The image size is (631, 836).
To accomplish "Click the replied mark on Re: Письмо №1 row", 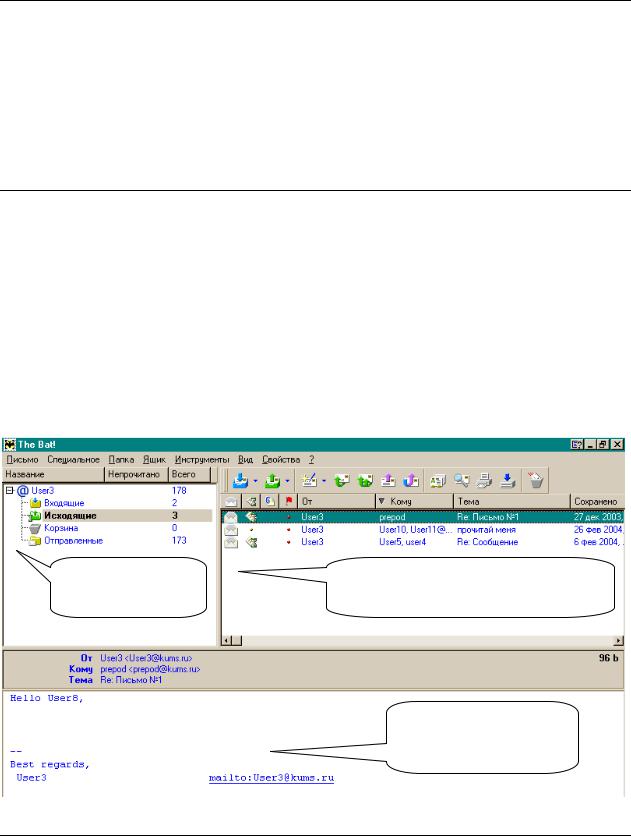I will (x=251, y=517).
